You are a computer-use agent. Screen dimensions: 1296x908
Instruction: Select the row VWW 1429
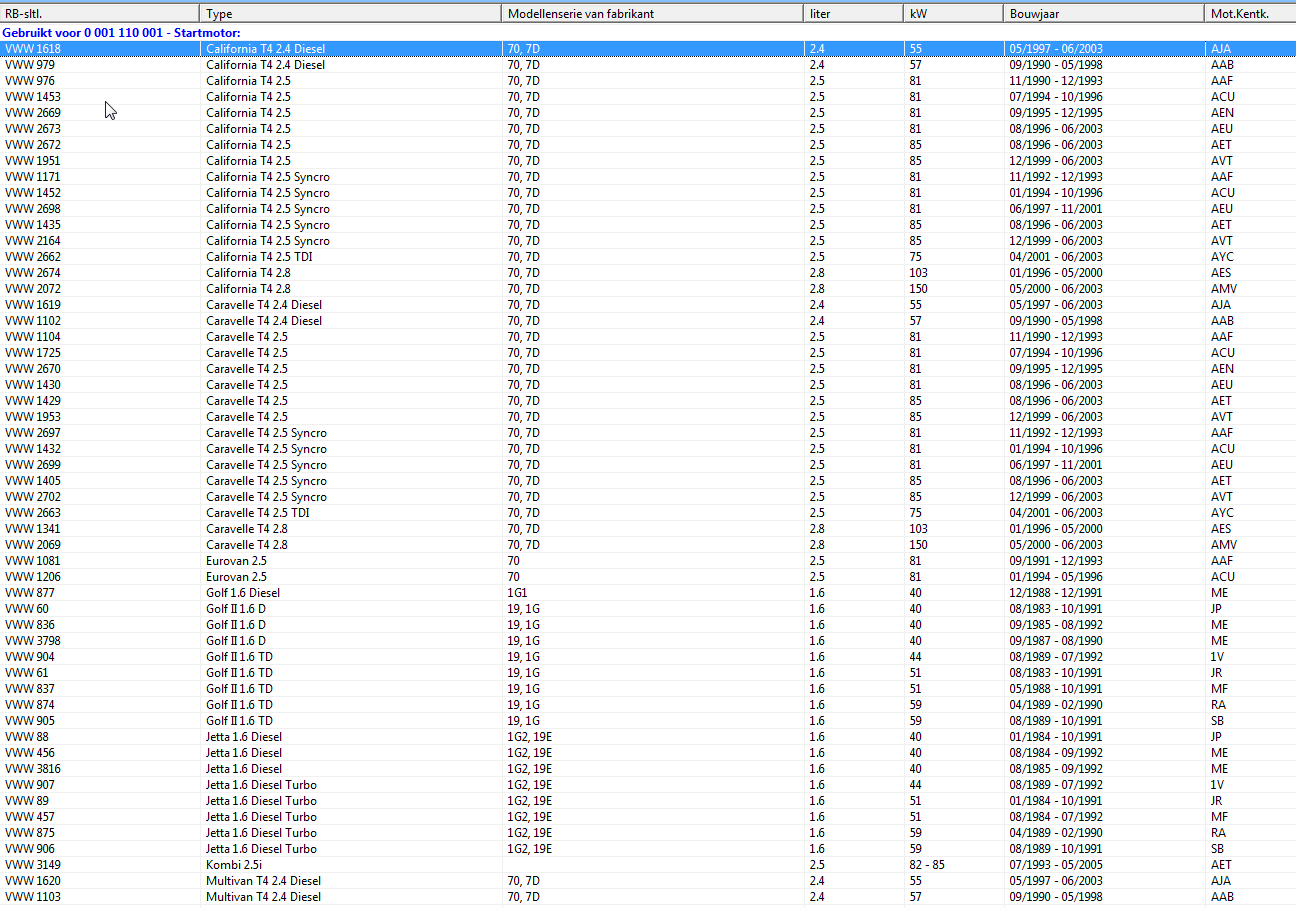click(648, 401)
